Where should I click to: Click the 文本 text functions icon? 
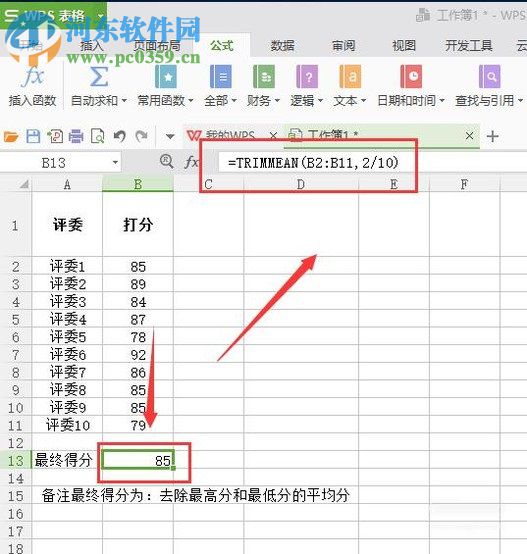(350, 76)
